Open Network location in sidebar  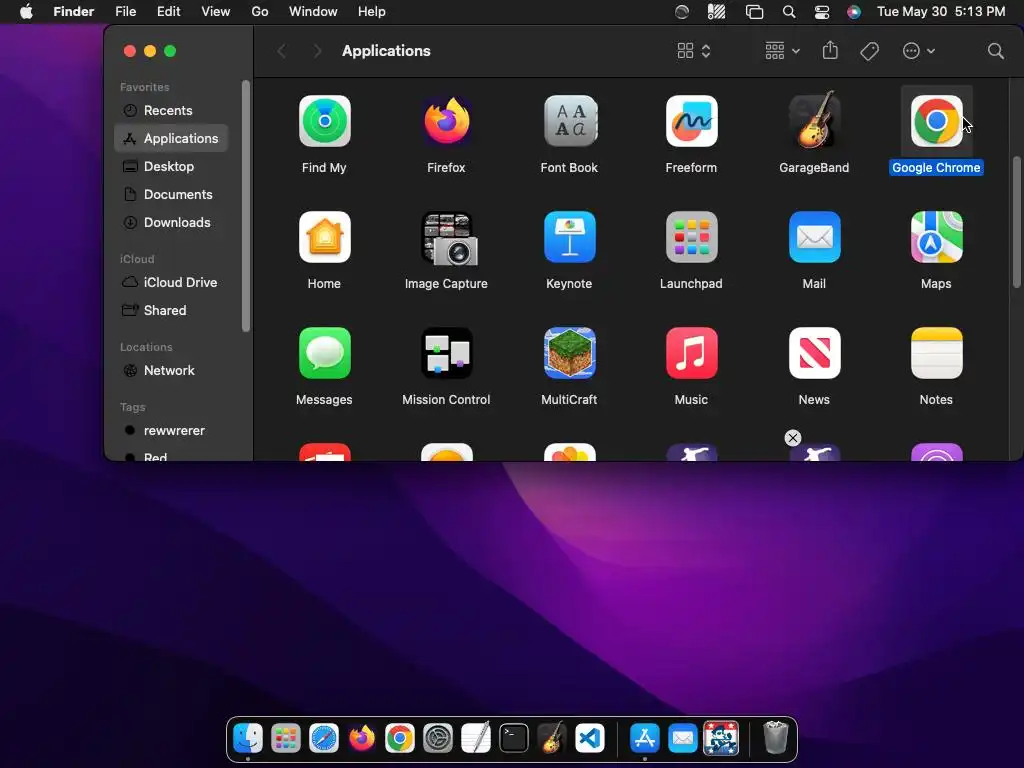point(171,370)
